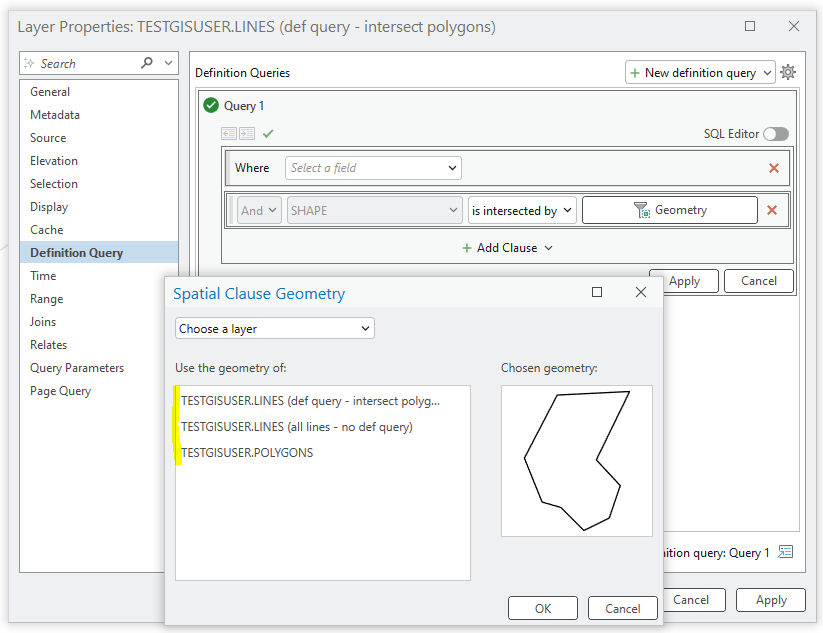Image resolution: width=823 pixels, height=633 pixels.
Task: Enable SQL Editor mode
Action: click(775, 133)
